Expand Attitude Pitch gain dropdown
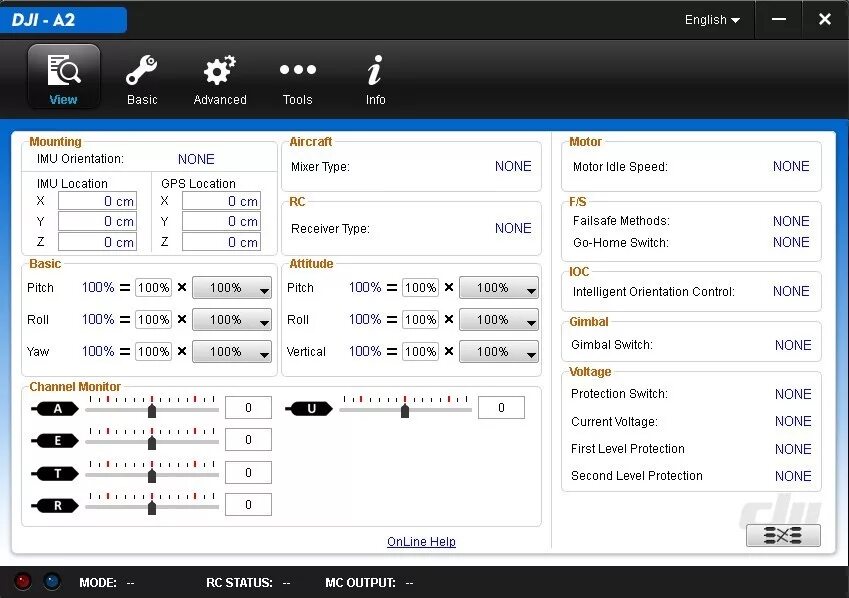The width and height of the screenshot is (849, 598). 499,288
